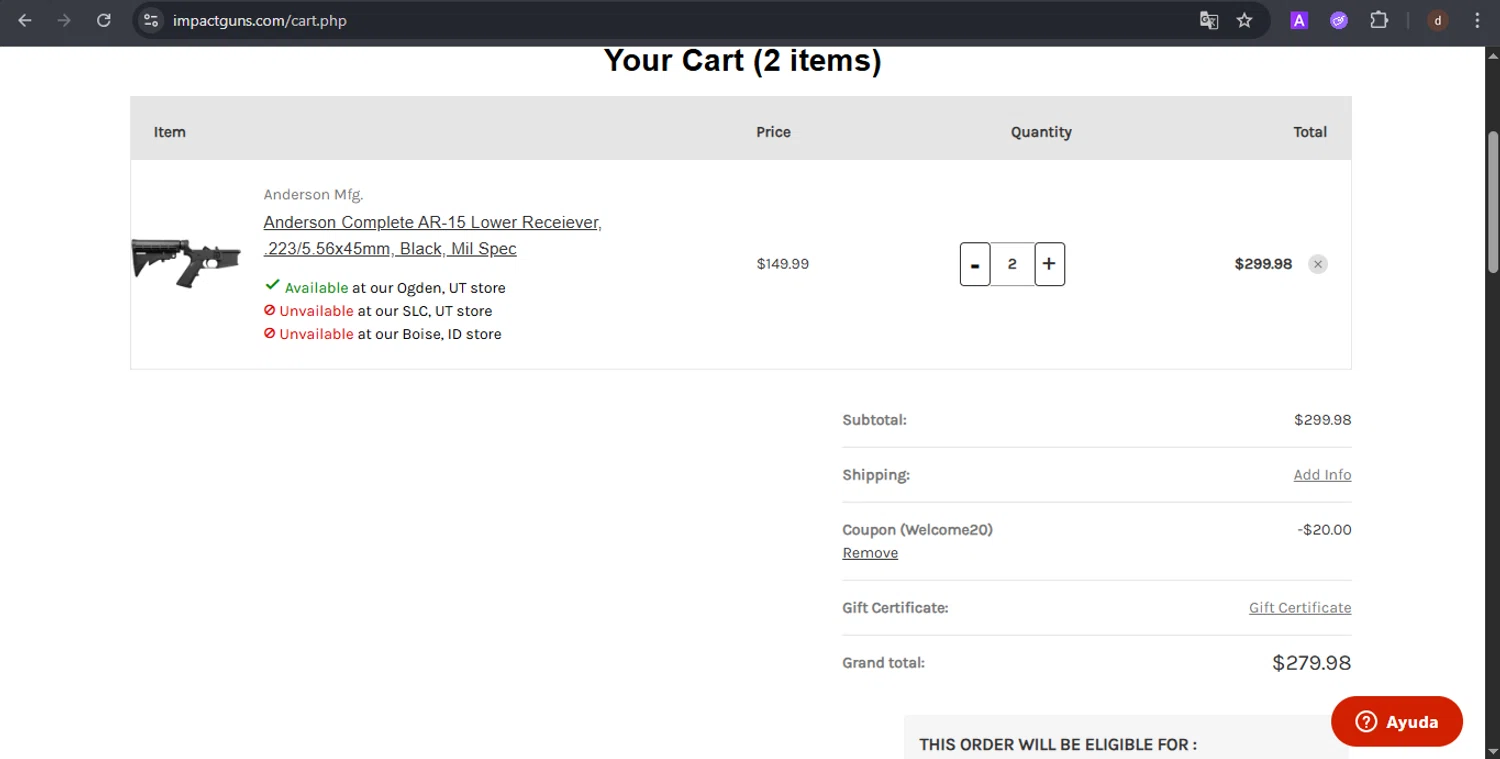Increase quantity with the plus button

click(x=1049, y=264)
